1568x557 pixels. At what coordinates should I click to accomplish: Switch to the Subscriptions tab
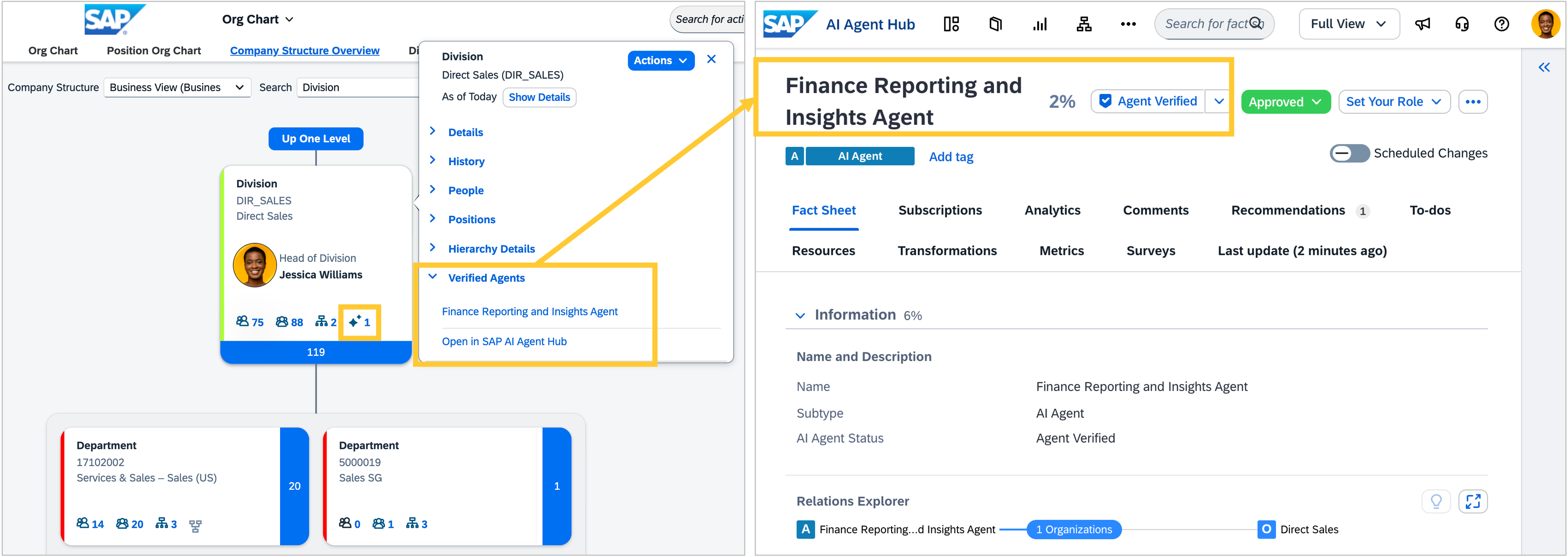click(x=940, y=210)
